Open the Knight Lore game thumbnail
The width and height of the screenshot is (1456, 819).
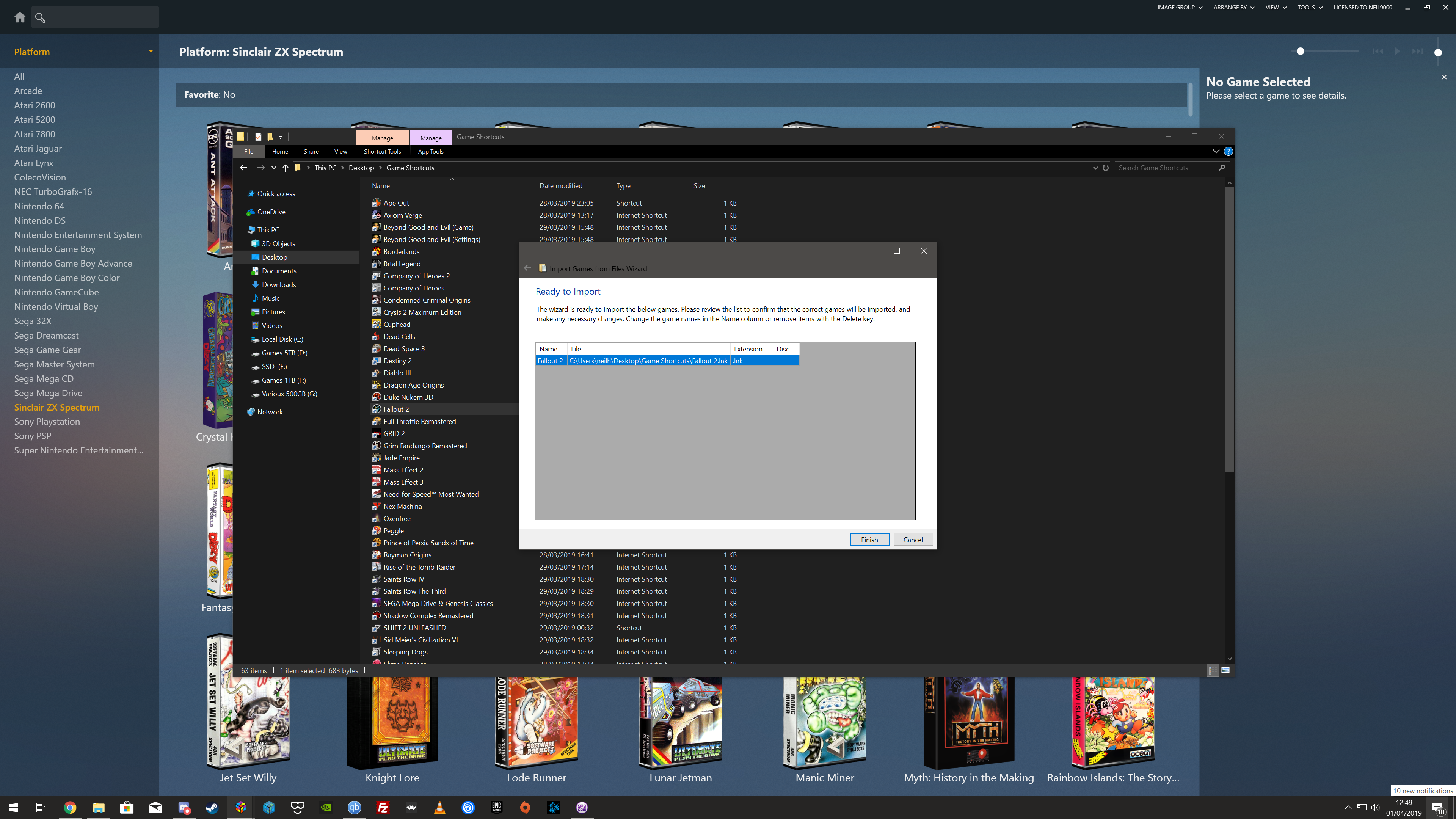(x=392, y=723)
